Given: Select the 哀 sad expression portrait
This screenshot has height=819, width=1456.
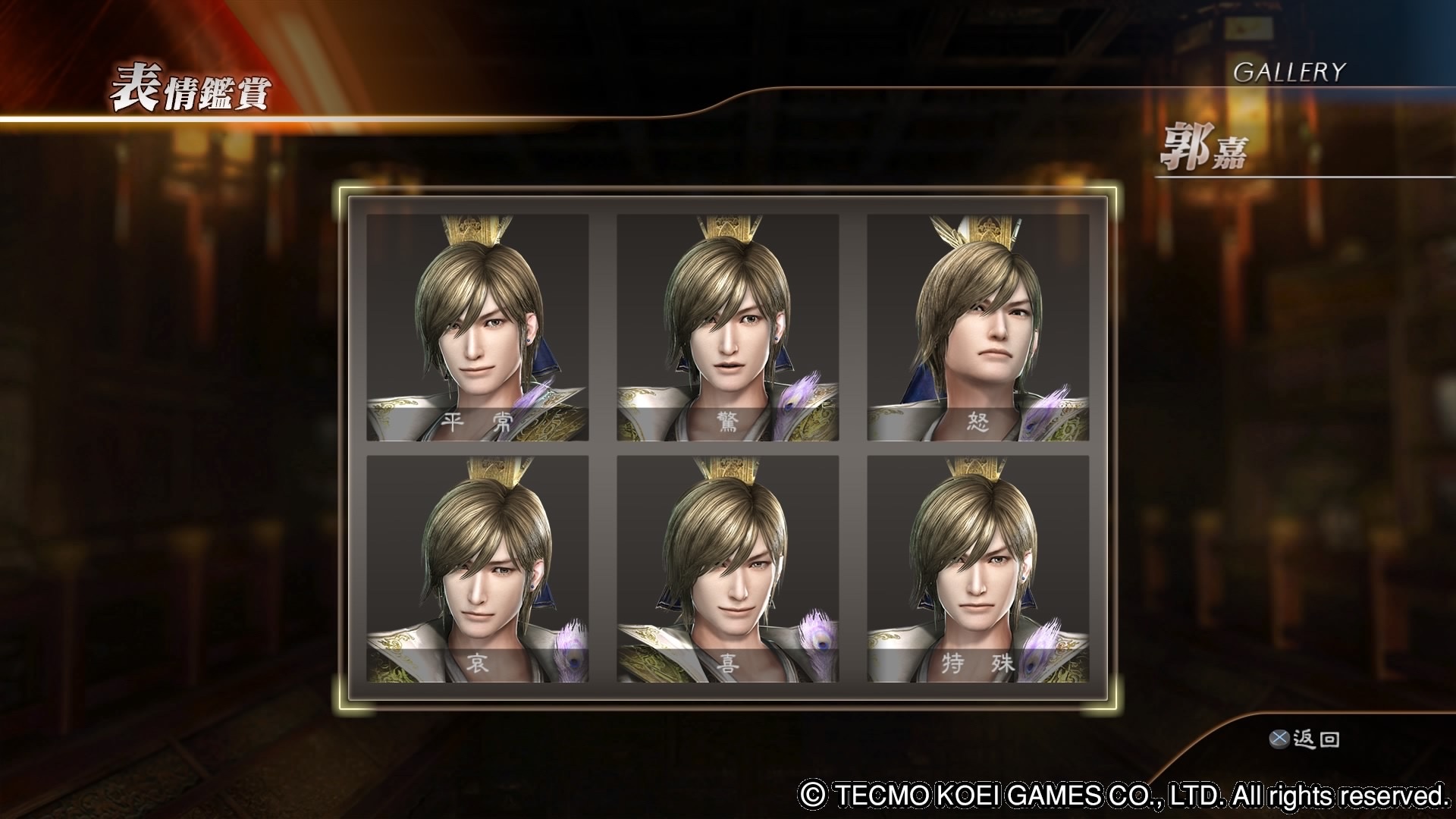Looking at the screenshot, I should point(478,569).
